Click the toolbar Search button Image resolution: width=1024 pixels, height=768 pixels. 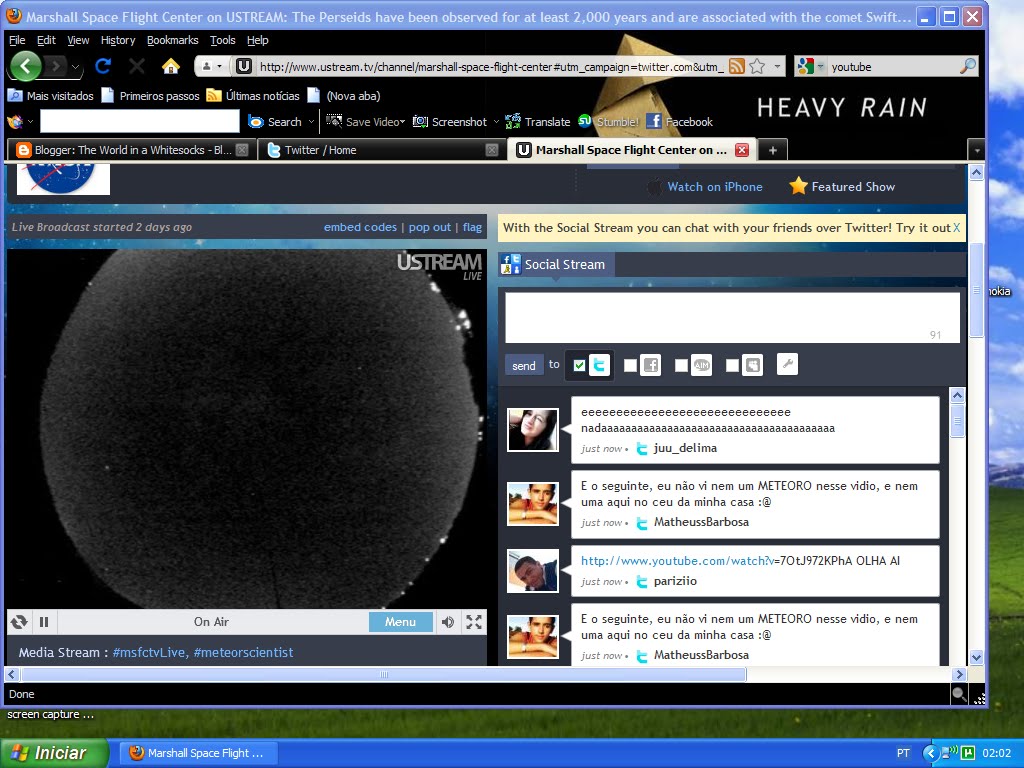(275, 121)
